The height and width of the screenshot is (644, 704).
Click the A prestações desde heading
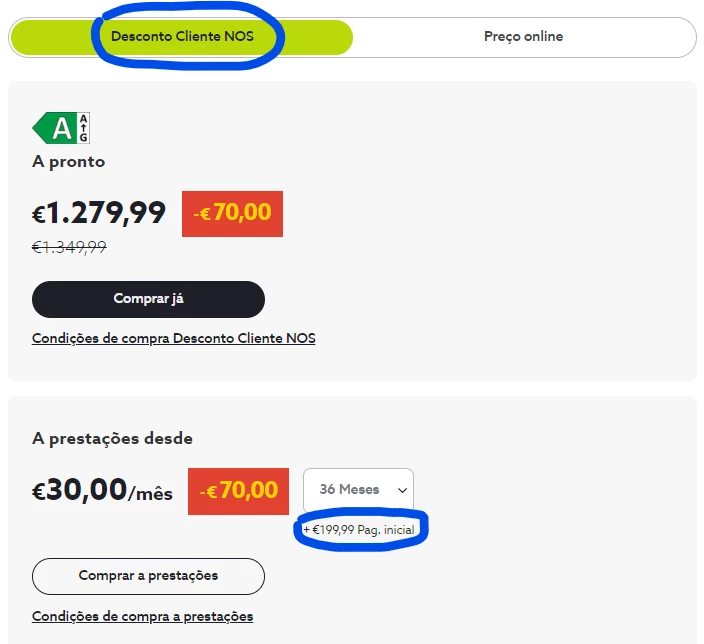pos(112,438)
